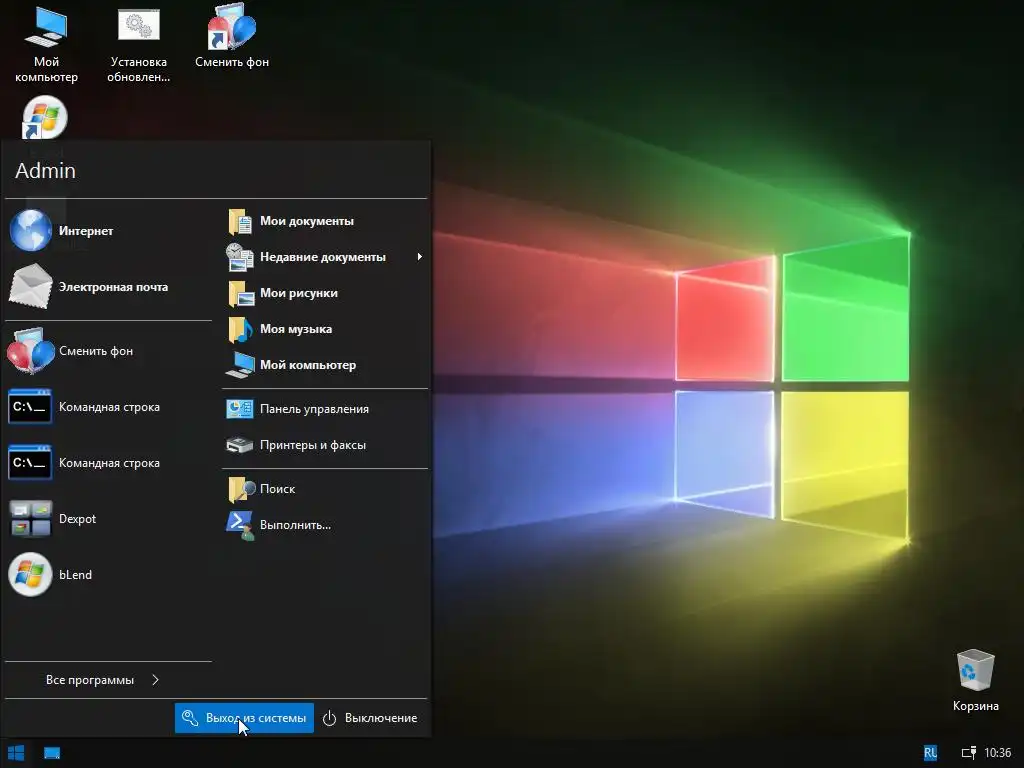Click Выключение power button

370,718
